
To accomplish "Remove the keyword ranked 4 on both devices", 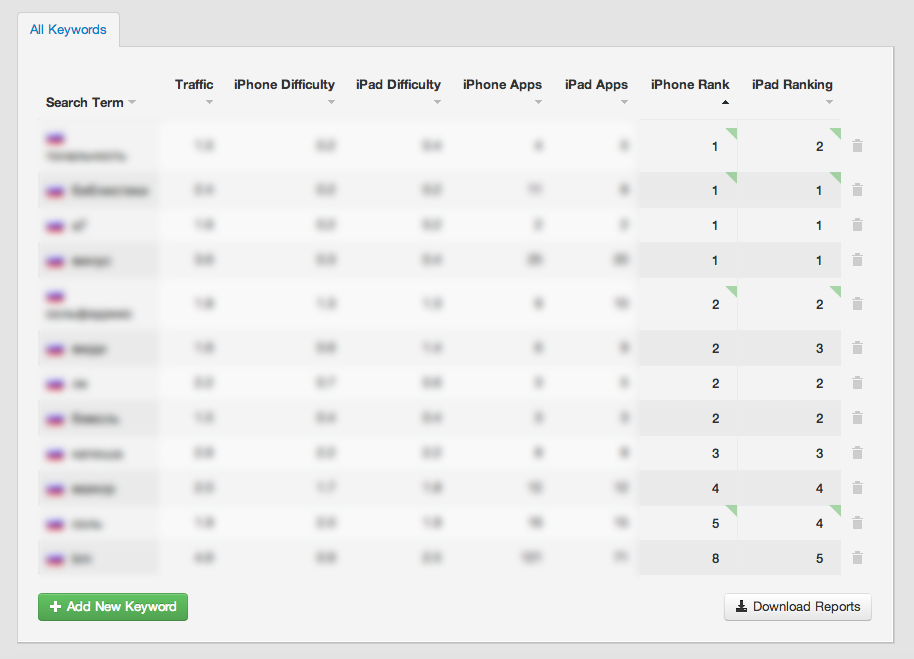I will [857, 488].
